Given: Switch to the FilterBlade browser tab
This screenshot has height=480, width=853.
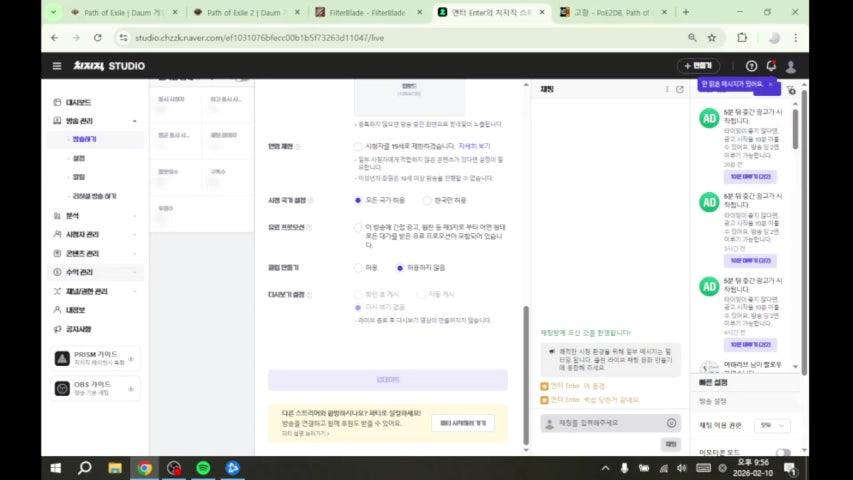Looking at the screenshot, I should [x=368, y=12].
